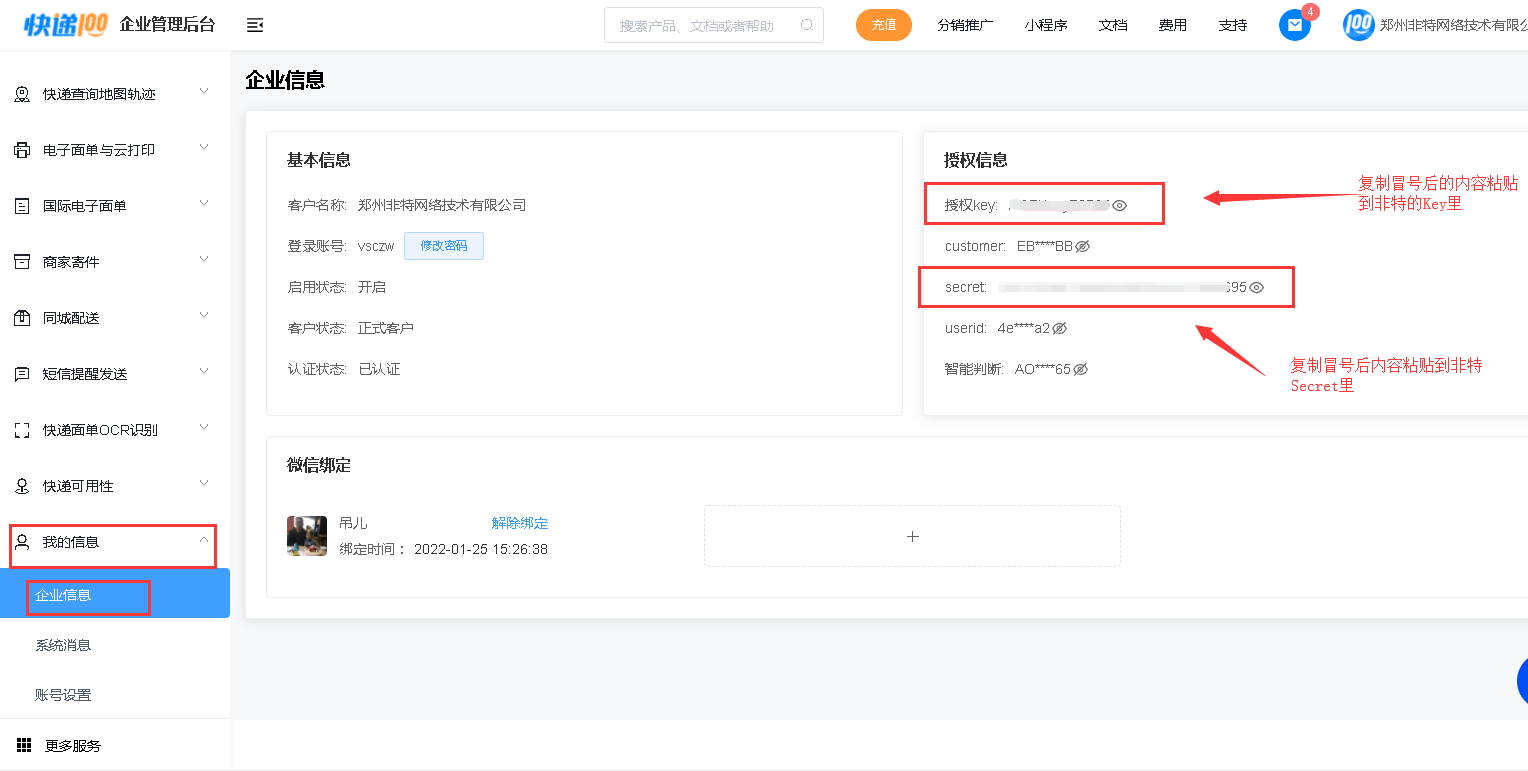Click the 更多服务 grid icon
1528x771 pixels.
tap(24, 745)
